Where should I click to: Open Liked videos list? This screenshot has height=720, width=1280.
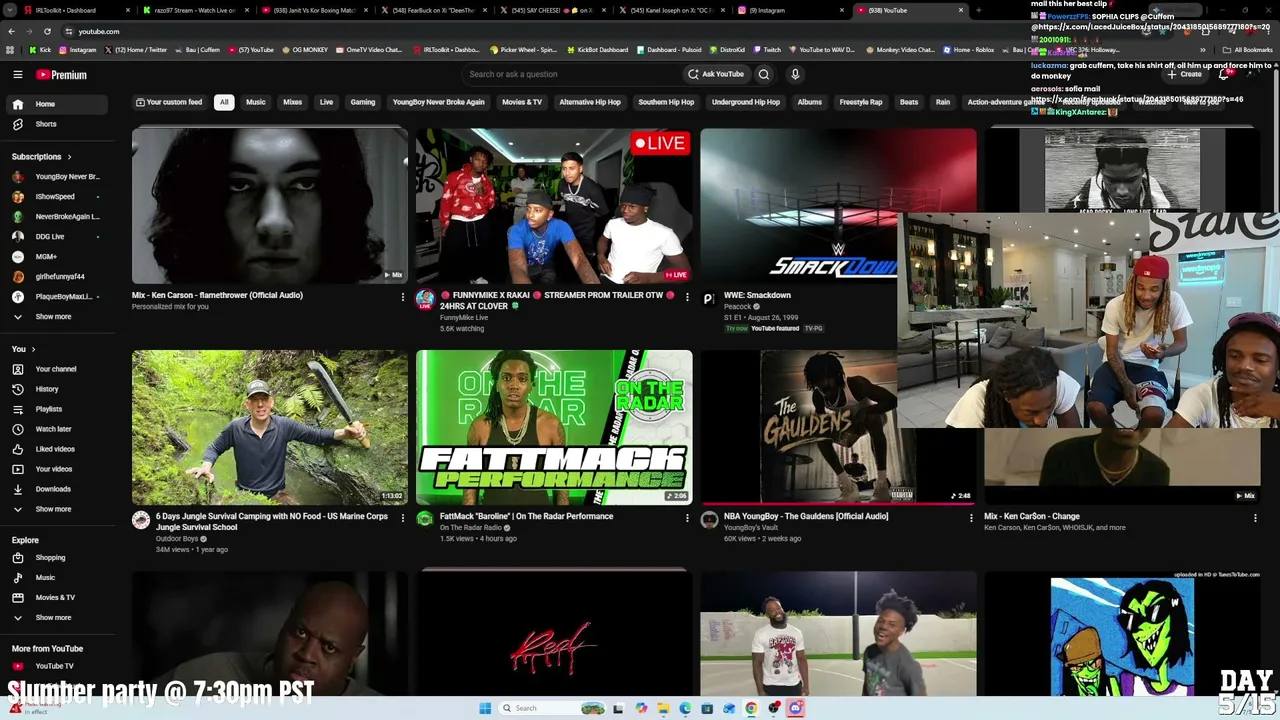point(56,449)
